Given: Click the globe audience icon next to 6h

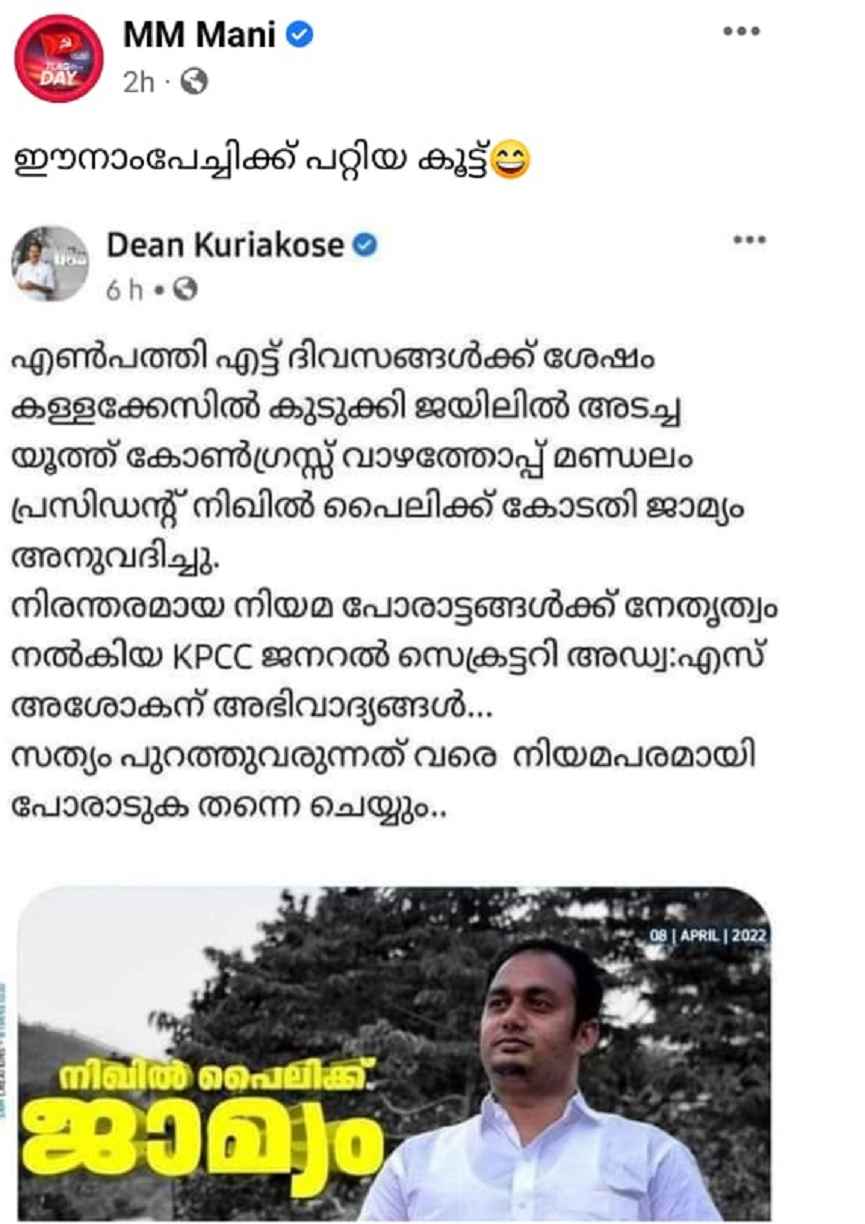Looking at the screenshot, I should tap(184, 290).
